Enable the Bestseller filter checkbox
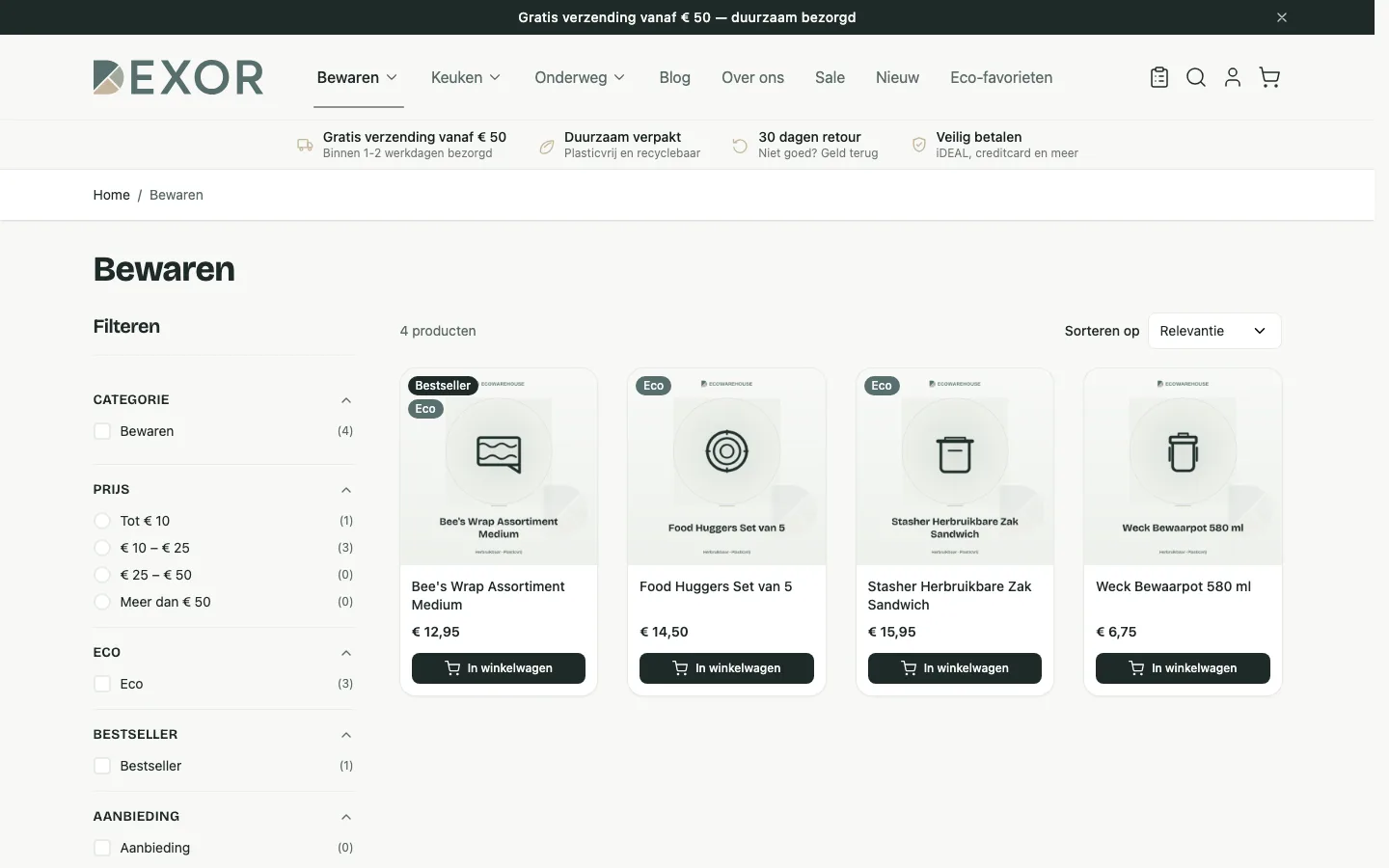 coord(102,766)
